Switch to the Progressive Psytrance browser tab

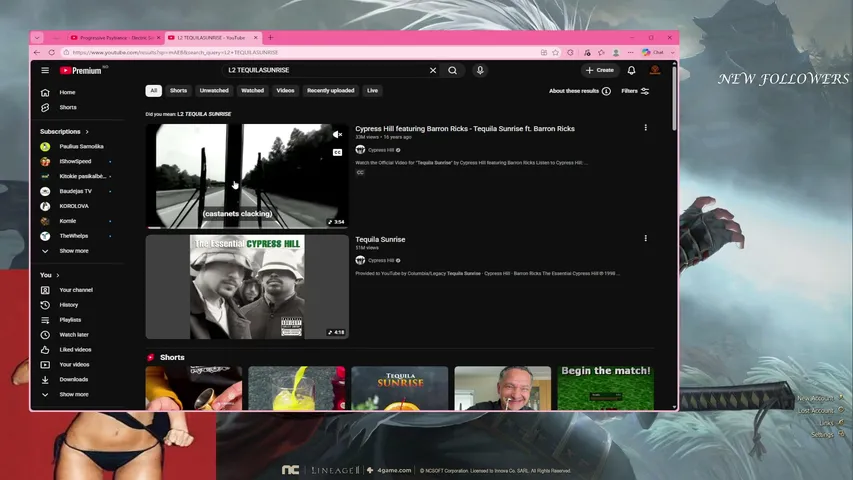click(x=116, y=38)
